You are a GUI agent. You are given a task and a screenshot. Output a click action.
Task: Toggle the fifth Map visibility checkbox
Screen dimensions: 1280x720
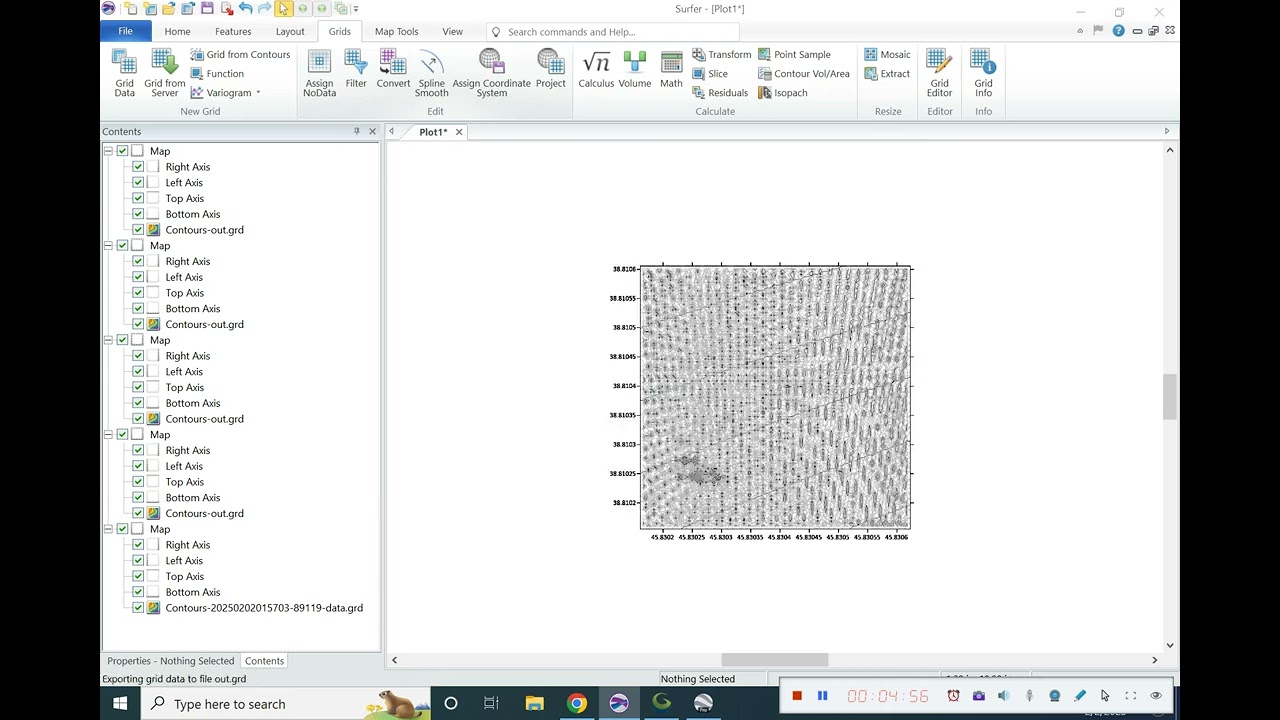coord(123,529)
